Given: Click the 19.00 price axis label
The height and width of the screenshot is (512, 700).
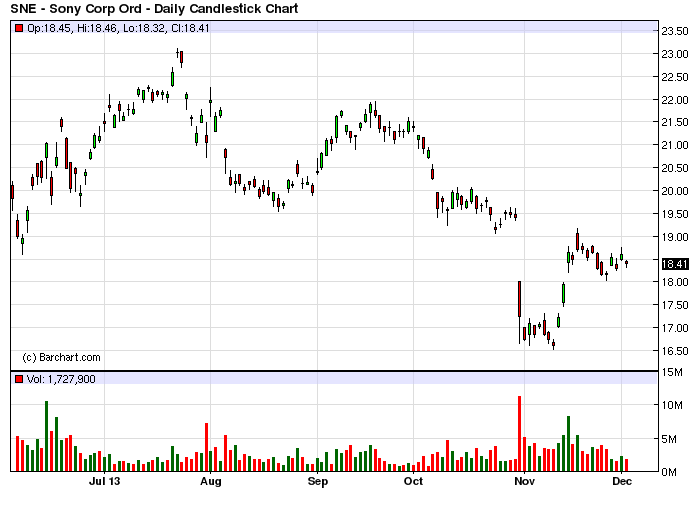Looking at the screenshot, I should pyautogui.click(x=675, y=237).
